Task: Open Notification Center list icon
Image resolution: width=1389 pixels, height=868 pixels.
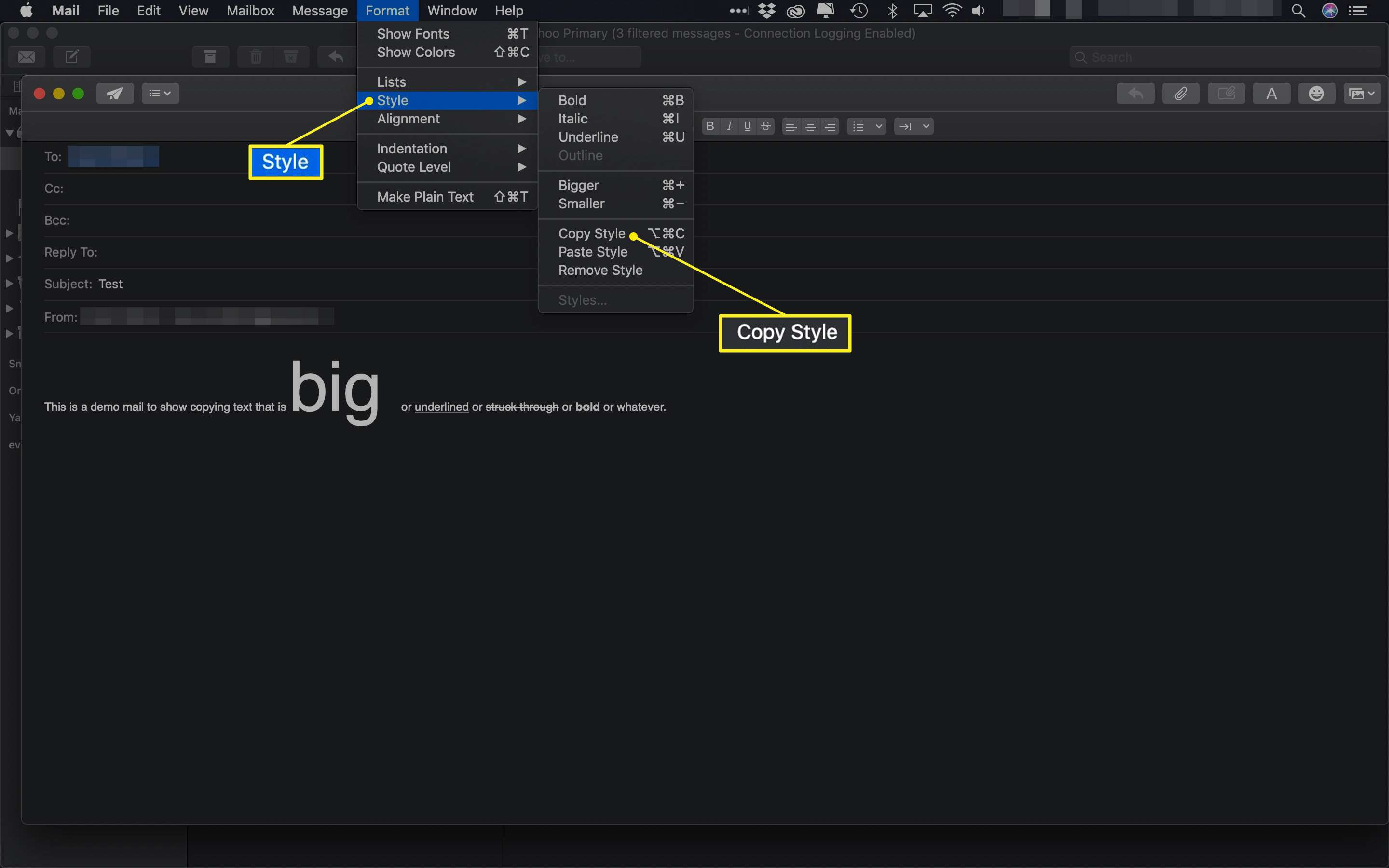Action: (x=1358, y=10)
